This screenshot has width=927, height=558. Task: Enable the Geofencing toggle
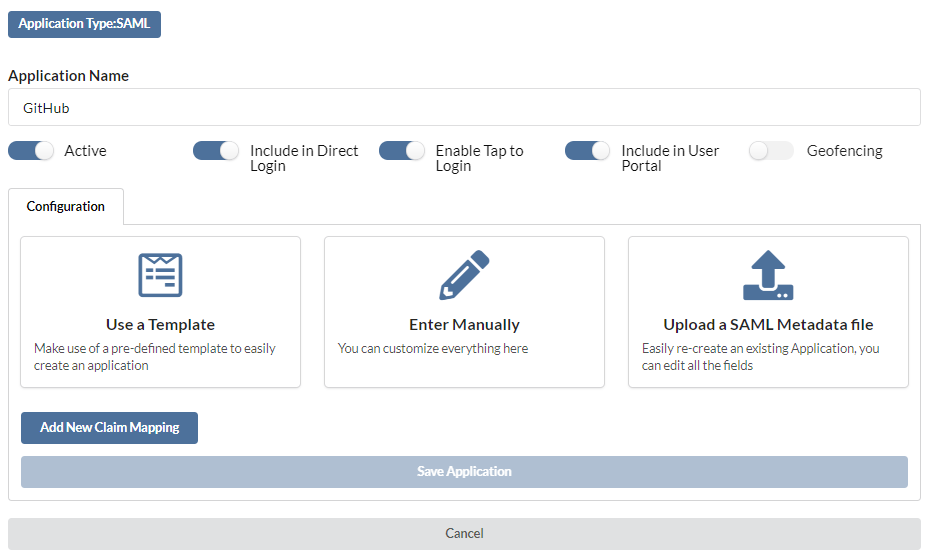click(x=771, y=151)
